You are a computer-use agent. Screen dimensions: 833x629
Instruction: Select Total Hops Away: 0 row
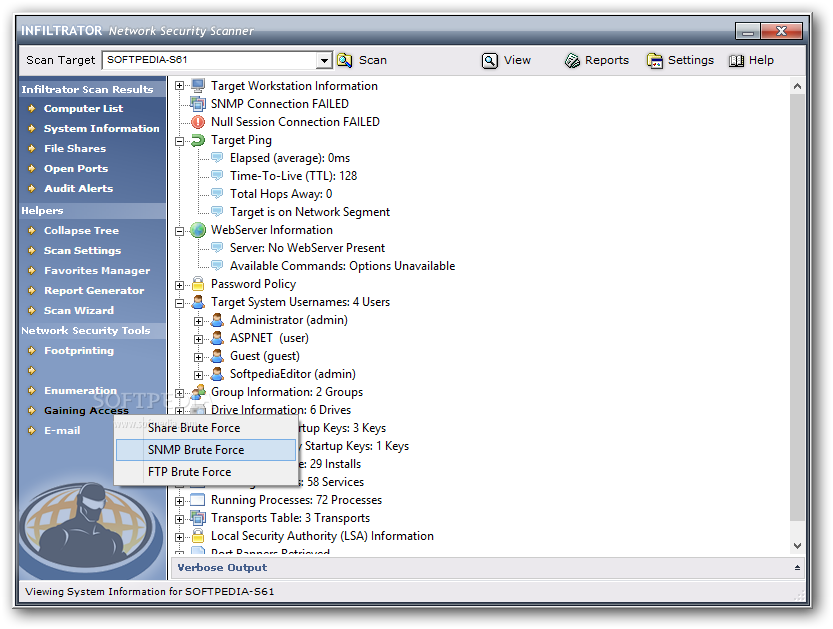click(x=280, y=194)
